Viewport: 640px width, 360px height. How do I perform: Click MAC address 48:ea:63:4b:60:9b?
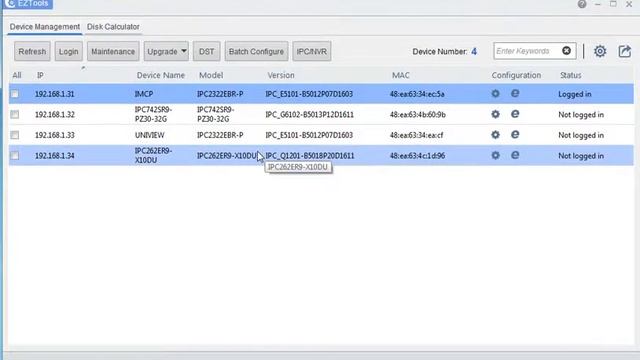[x=418, y=115]
